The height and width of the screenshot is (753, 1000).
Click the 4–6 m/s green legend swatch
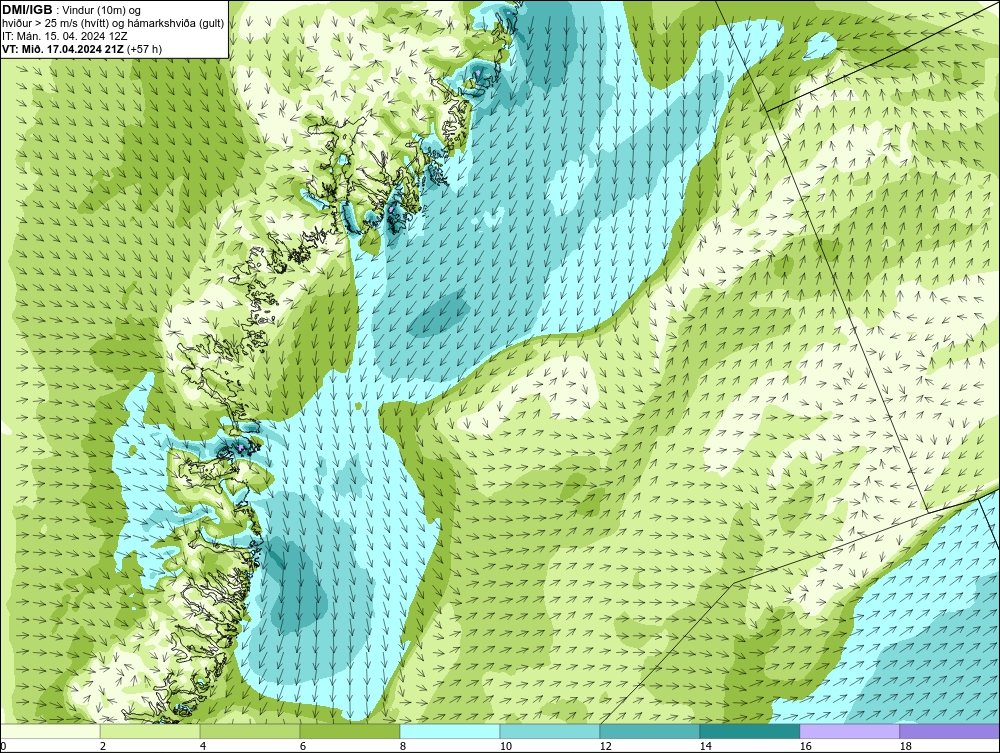pos(250,731)
